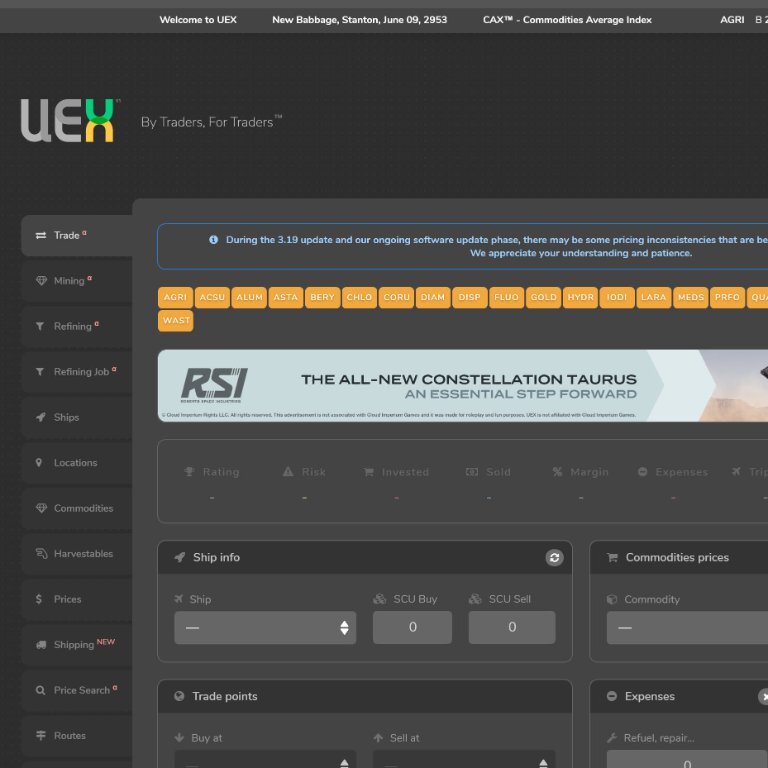Collapse the Expenses panel with minus icon

[x=611, y=697]
